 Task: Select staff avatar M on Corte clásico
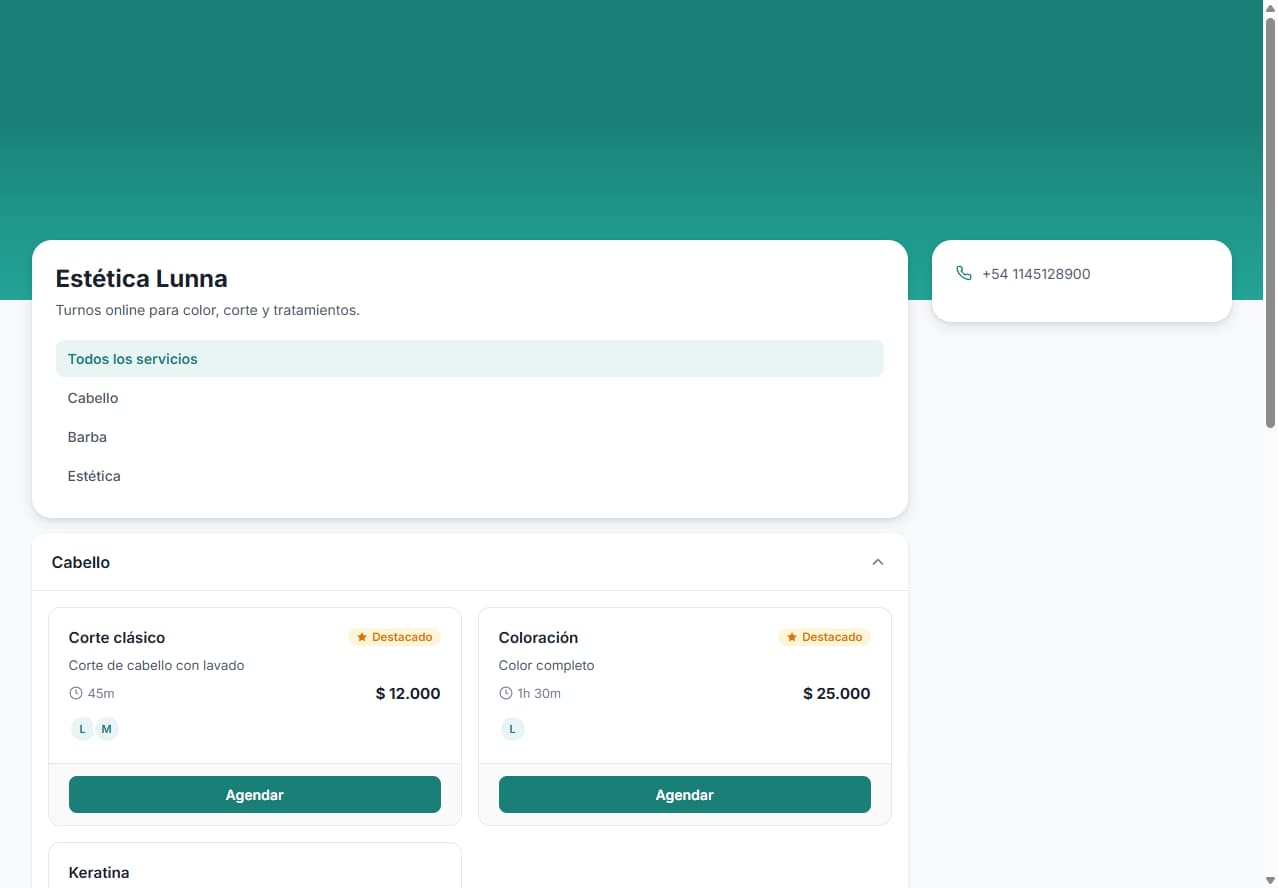[x=107, y=729]
